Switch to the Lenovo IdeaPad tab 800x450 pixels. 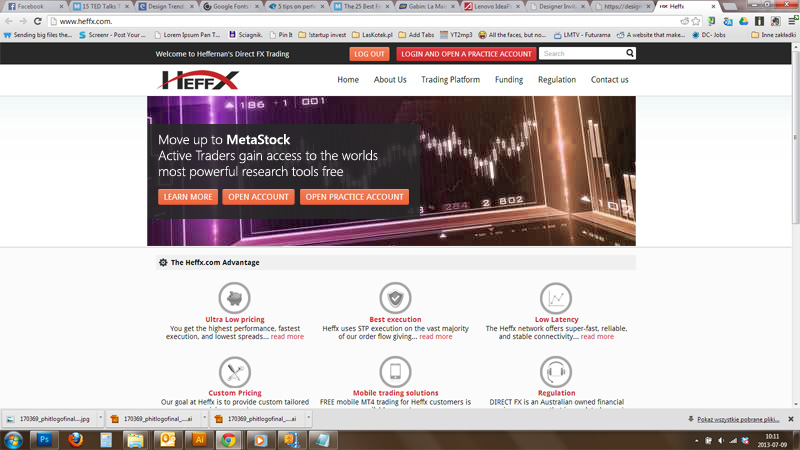coord(492,6)
